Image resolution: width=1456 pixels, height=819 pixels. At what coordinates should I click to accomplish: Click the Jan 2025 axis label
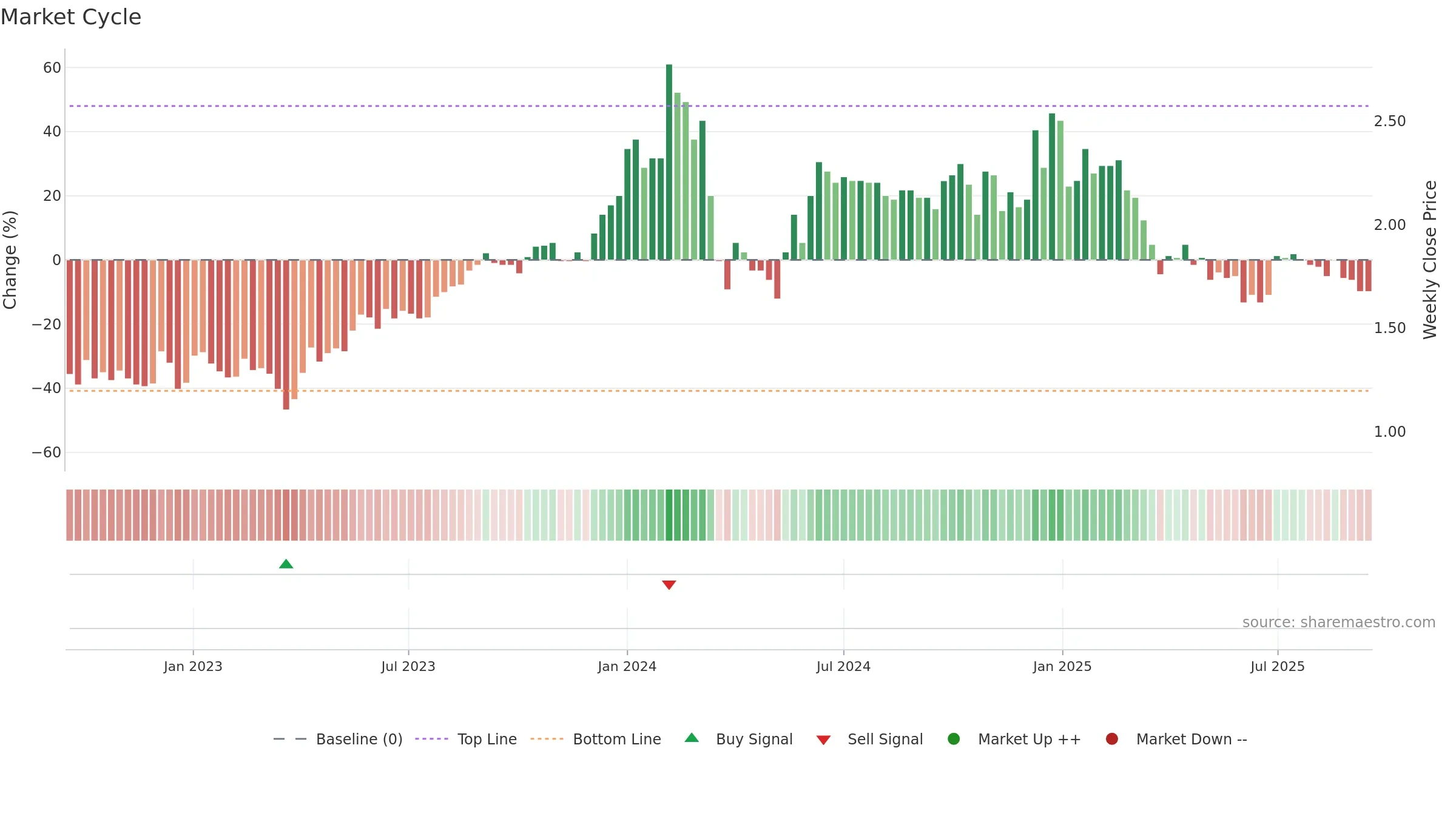tap(1062, 667)
